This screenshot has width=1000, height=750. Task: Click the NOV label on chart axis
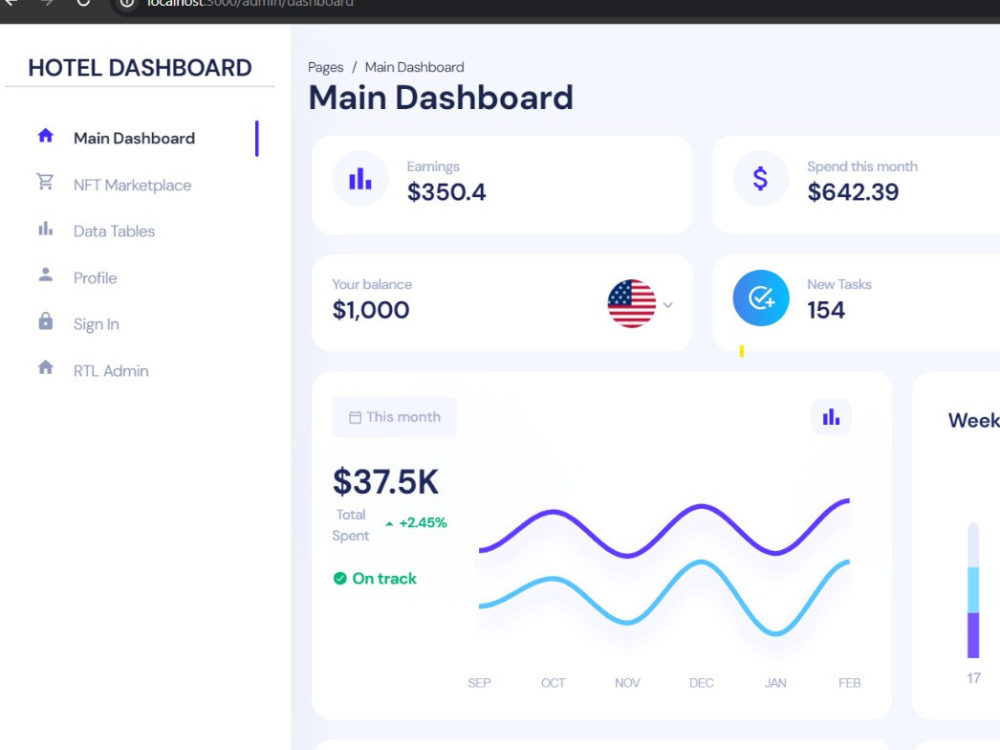point(627,683)
